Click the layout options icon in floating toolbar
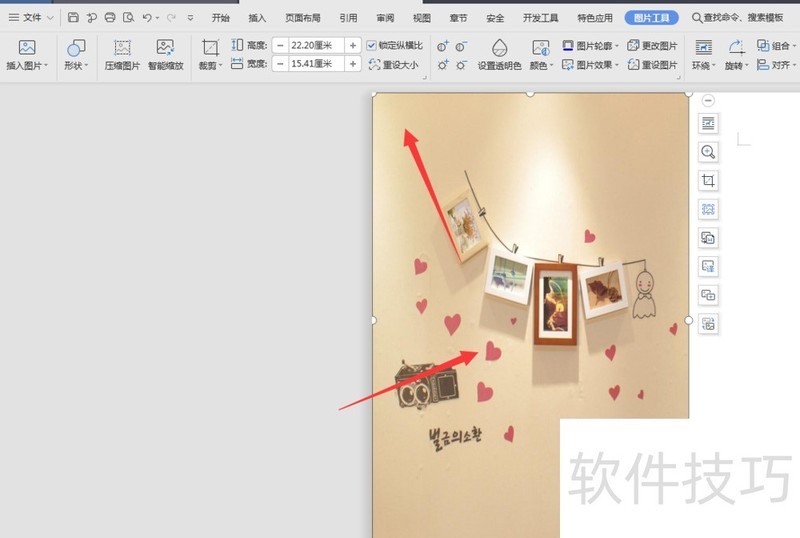800x538 pixels. pyautogui.click(x=708, y=123)
